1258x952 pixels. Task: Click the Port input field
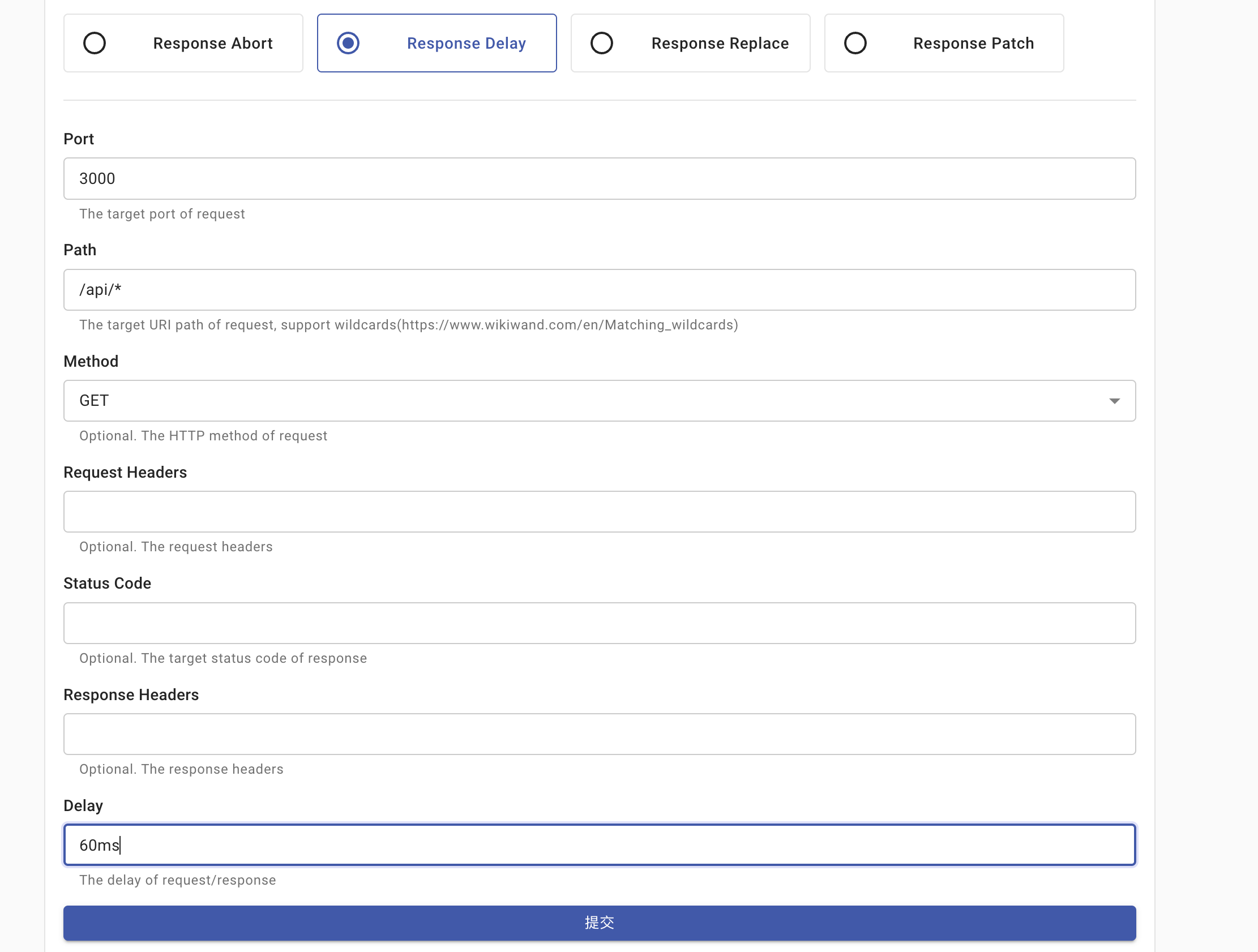(600, 179)
